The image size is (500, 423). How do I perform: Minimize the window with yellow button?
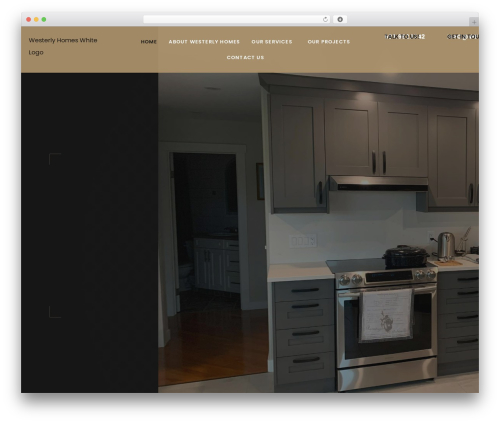click(x=36, y=19)
